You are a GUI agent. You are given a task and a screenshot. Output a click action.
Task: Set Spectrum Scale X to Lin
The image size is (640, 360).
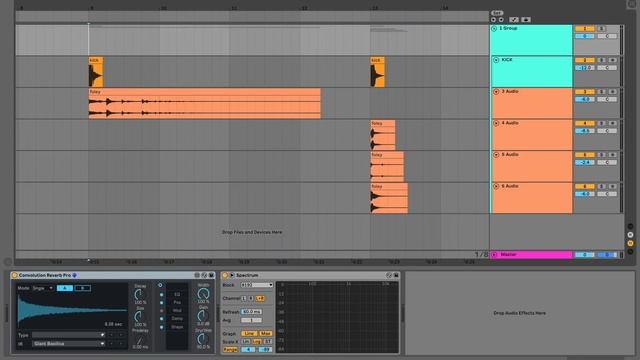tap(245, 342)
